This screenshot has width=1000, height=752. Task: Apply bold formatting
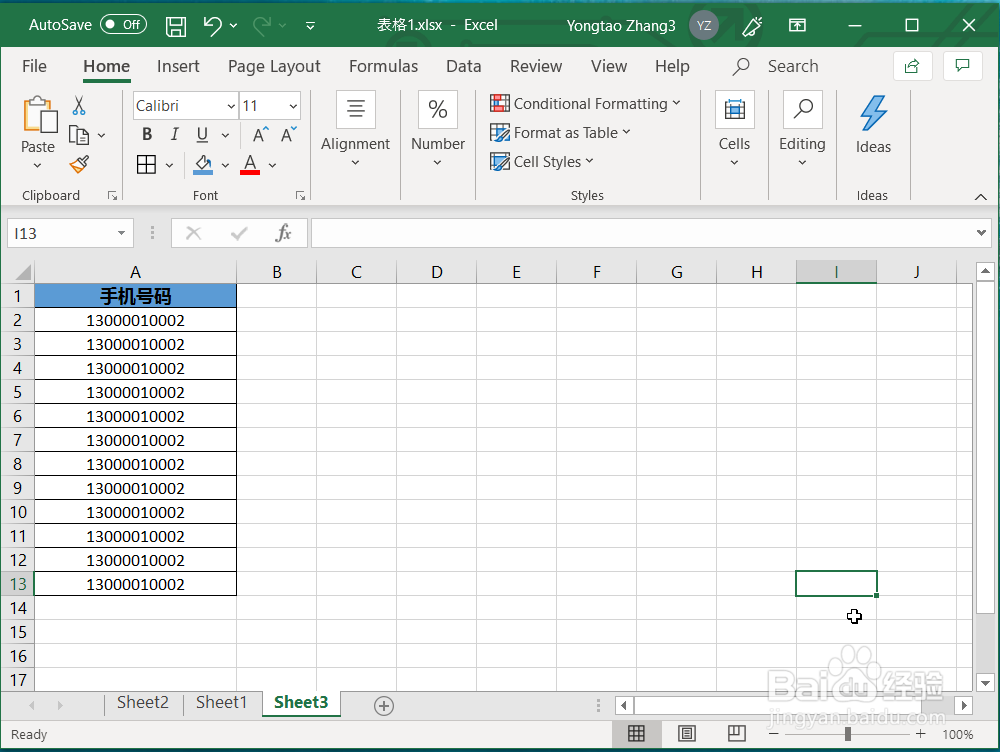(x=146, y=133)
